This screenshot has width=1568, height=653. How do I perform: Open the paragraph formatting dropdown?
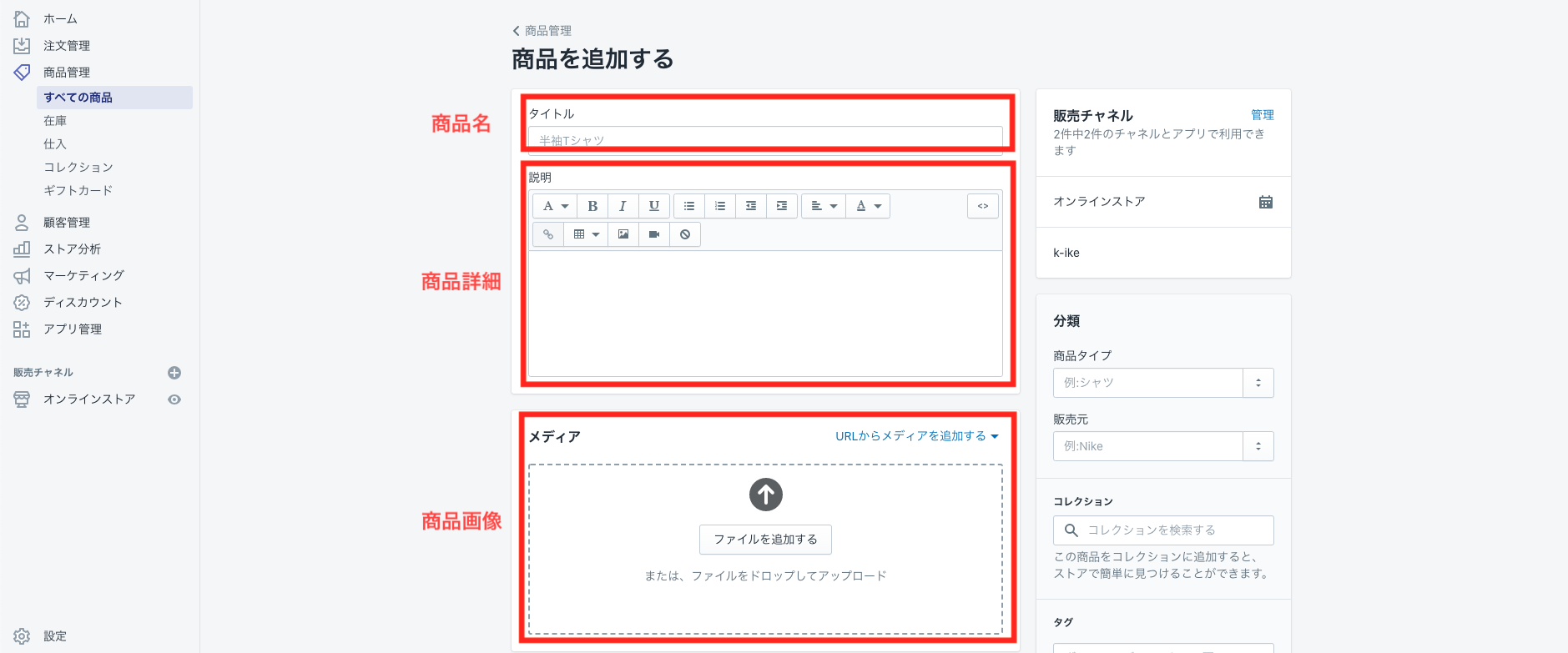555,206
